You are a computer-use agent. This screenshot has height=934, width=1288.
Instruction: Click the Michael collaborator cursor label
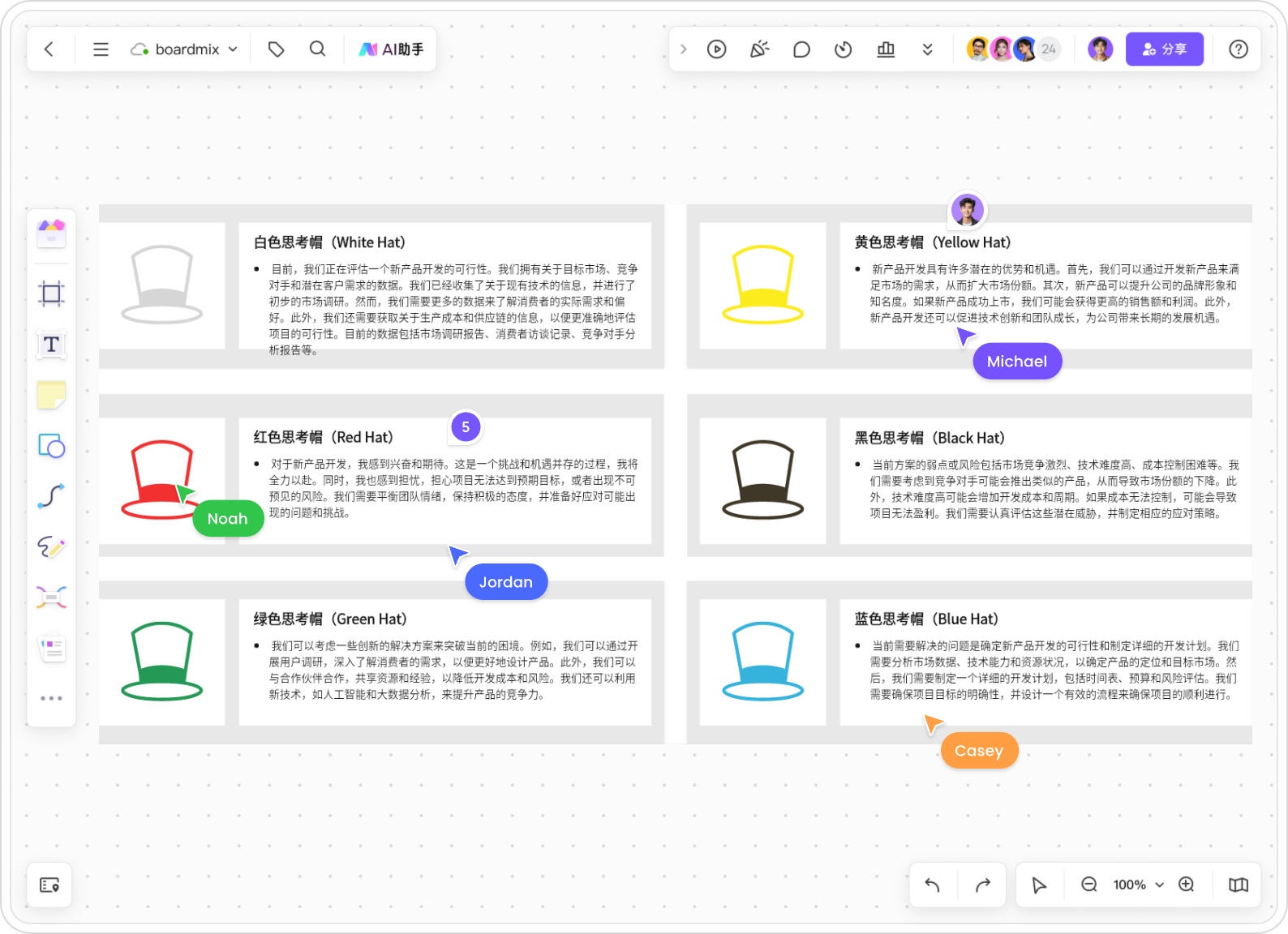pyautogui.click(x=1017, y=362)
